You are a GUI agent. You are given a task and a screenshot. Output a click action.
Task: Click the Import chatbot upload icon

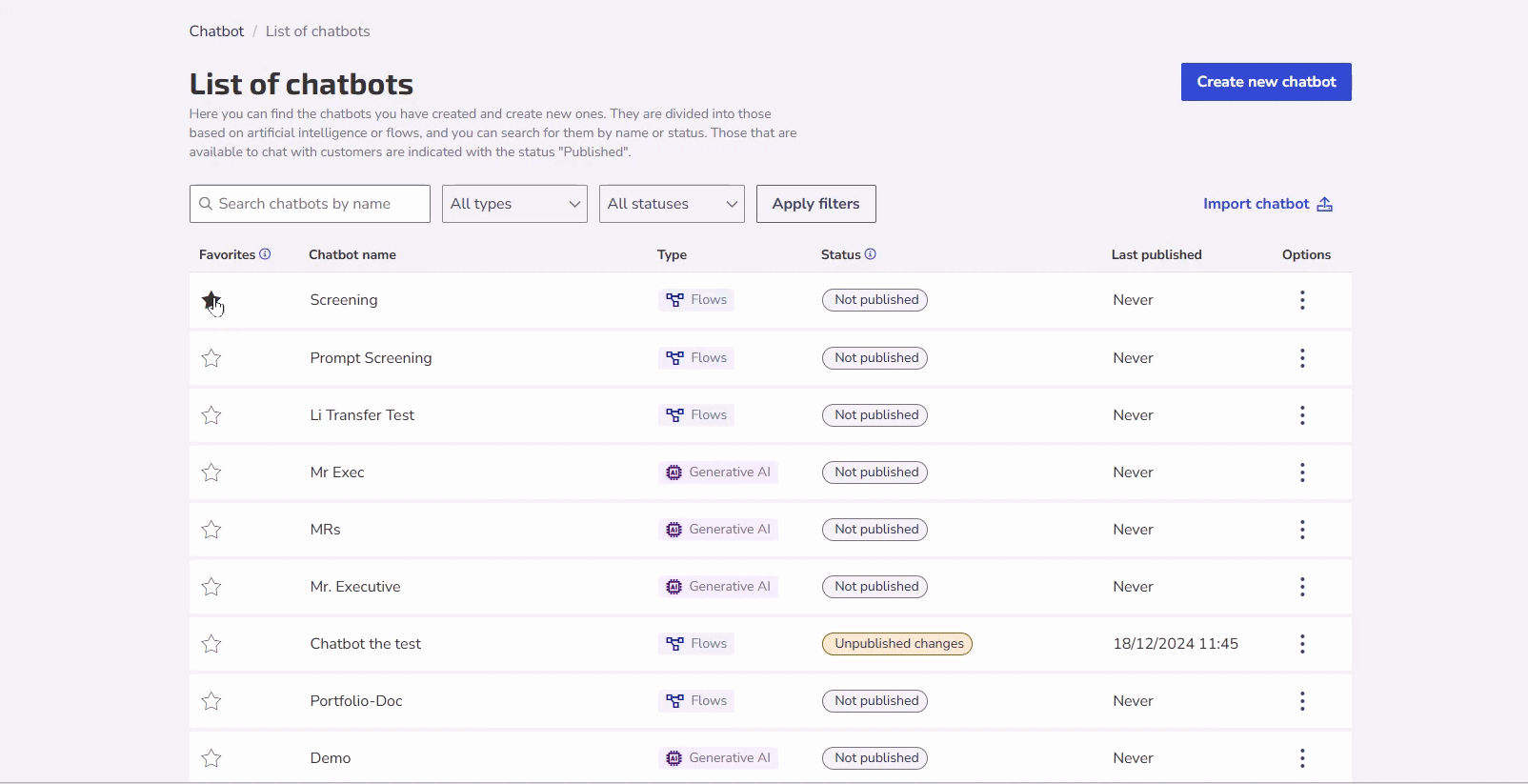(x=1325, y=205)
